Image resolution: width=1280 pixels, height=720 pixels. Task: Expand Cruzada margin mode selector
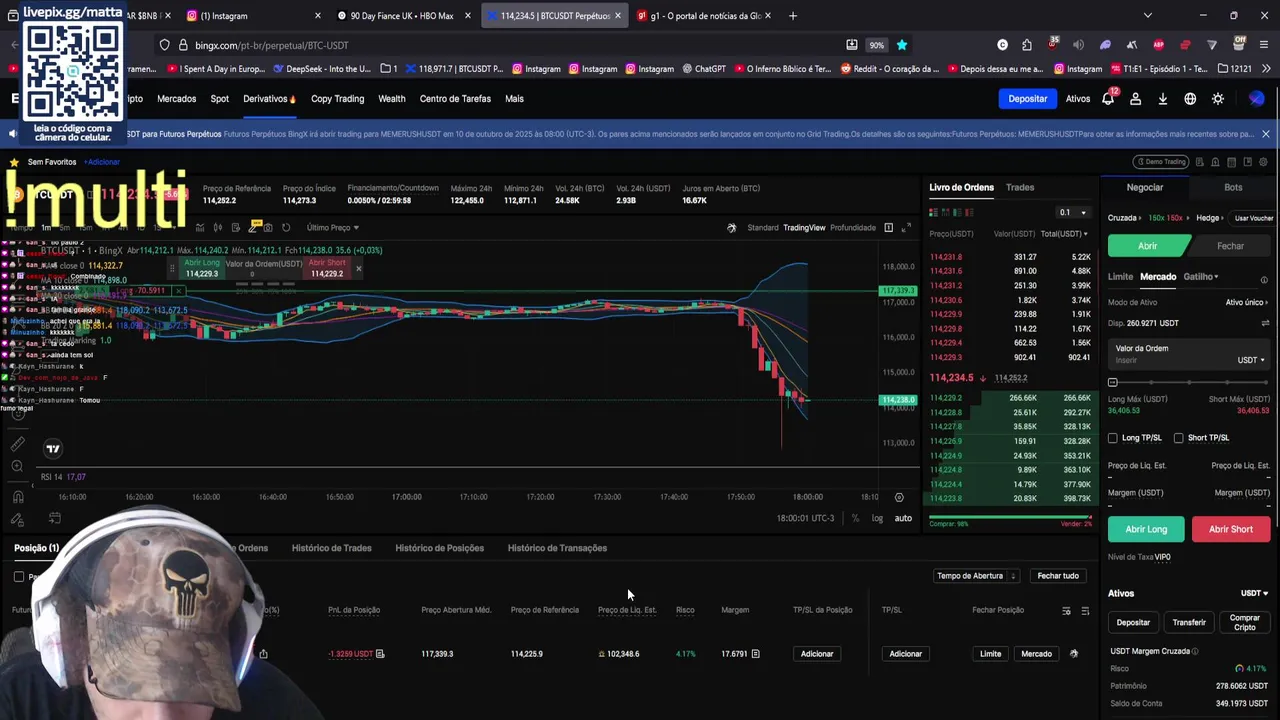[1124, 218]
